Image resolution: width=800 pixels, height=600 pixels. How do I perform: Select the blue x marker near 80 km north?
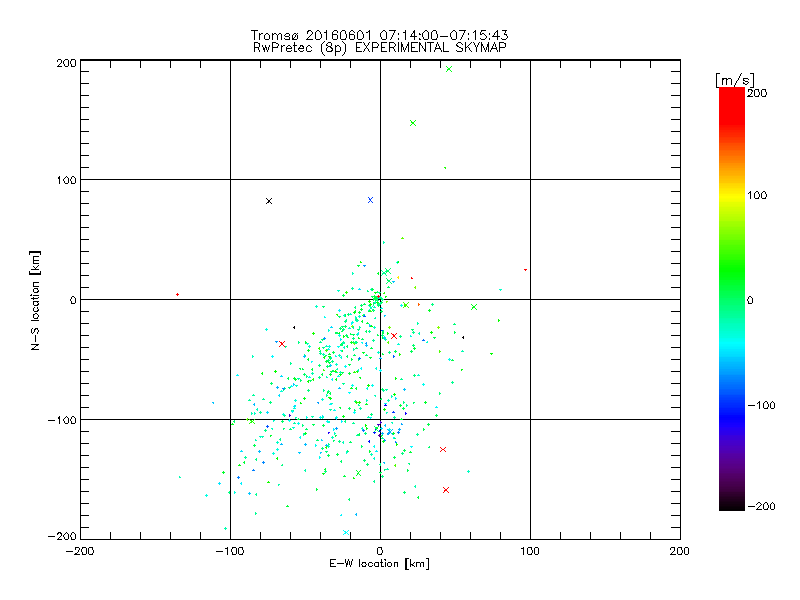pos(370,200)
